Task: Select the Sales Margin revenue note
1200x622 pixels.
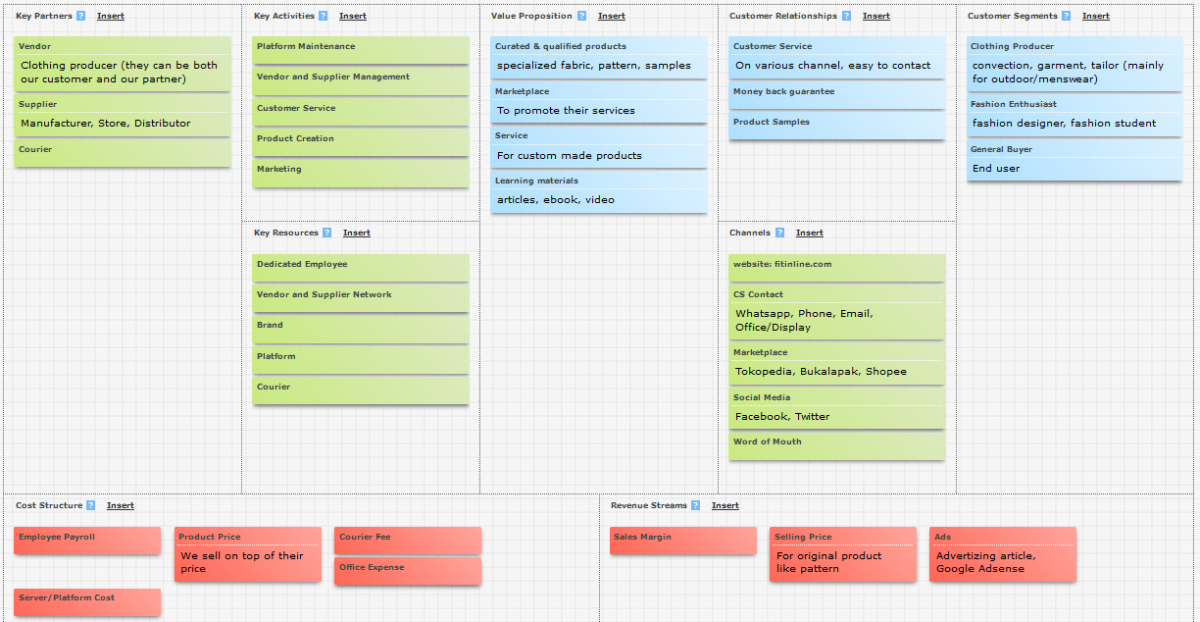Action: pyautogui.click(x=683, y=540)
